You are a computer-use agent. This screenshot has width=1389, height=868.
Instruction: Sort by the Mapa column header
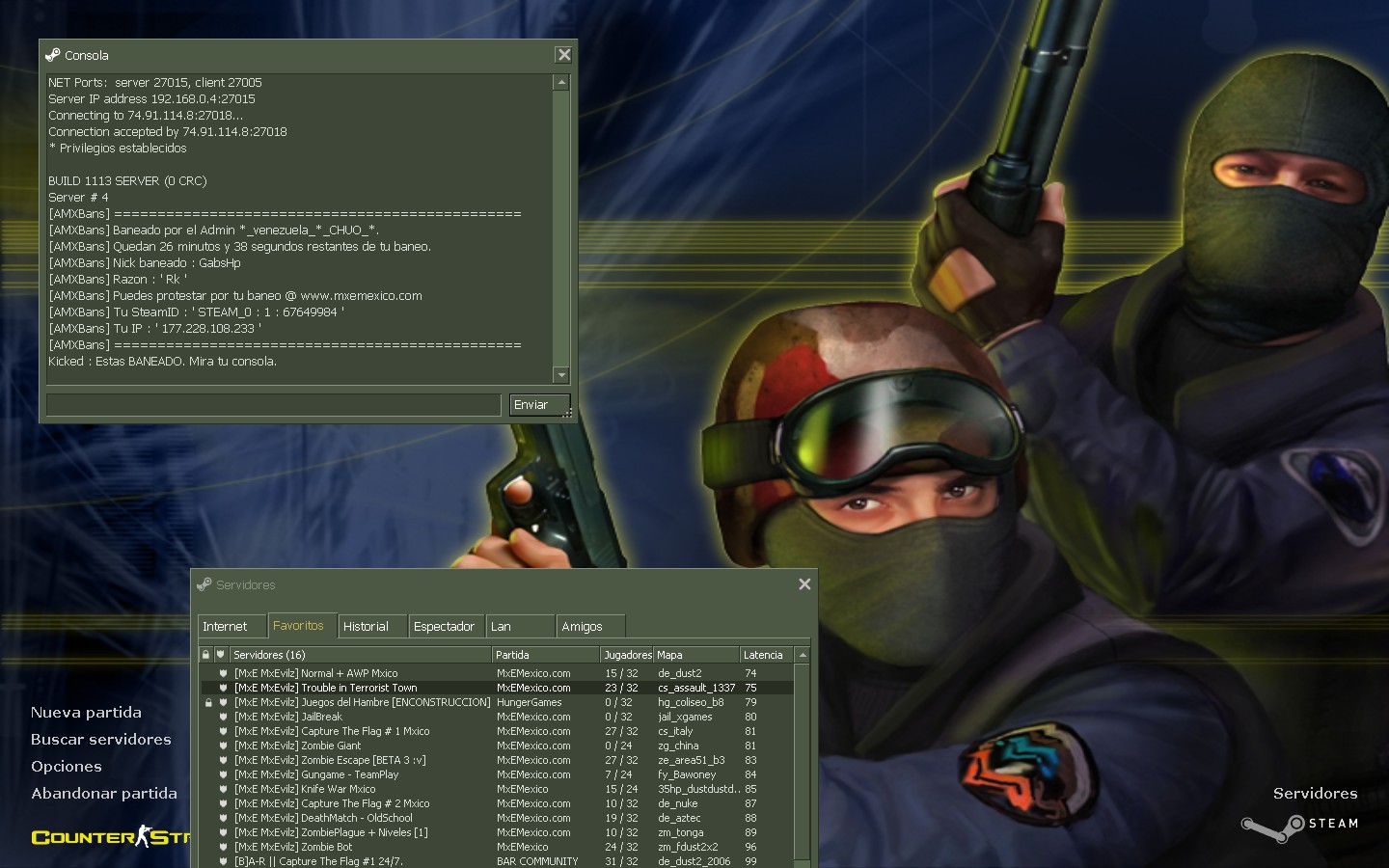click(x=696, y=655)
